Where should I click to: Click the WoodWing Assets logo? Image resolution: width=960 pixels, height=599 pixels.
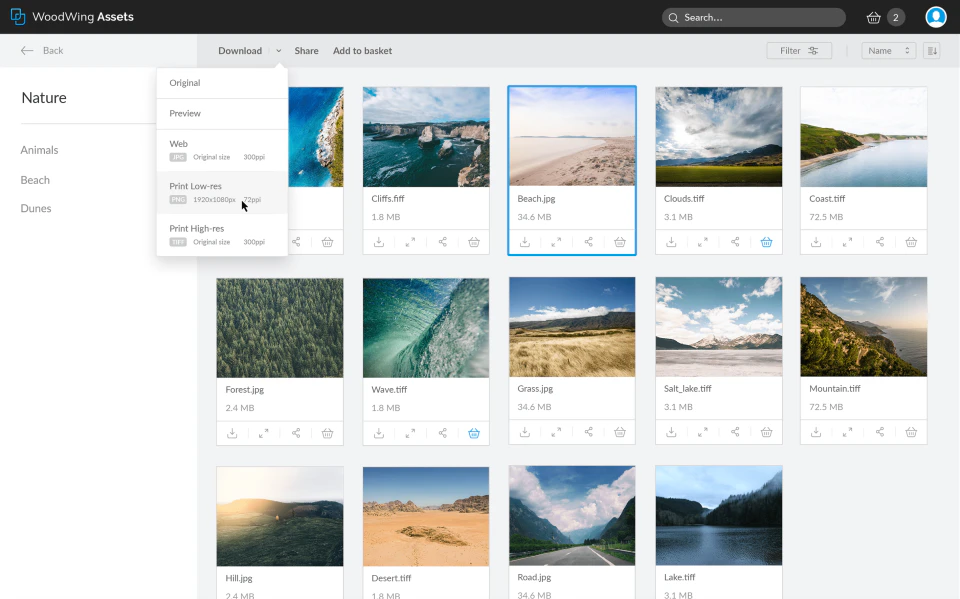click(72, 17)
